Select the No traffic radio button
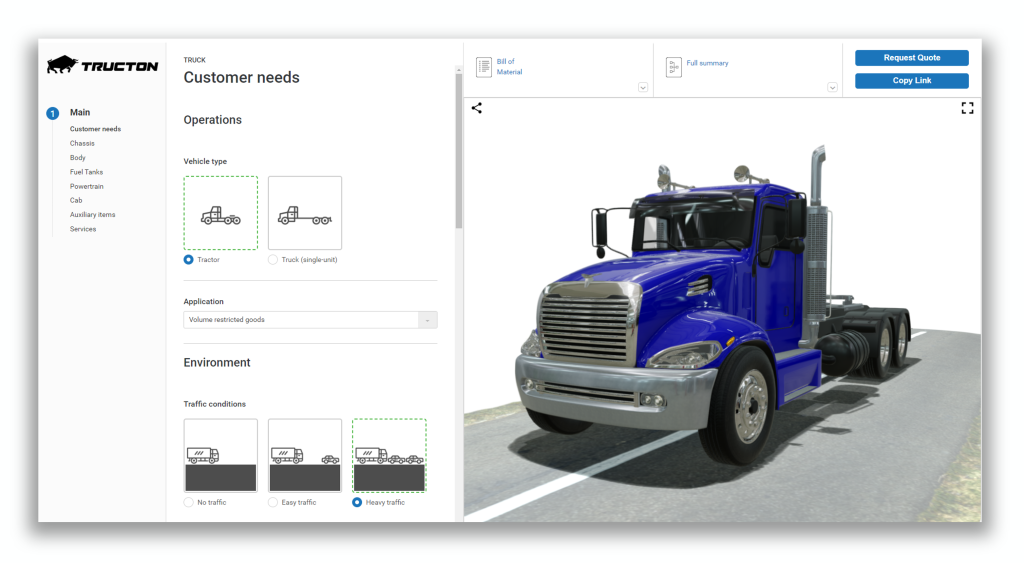The image size is (1024, 563). (189, 502)
